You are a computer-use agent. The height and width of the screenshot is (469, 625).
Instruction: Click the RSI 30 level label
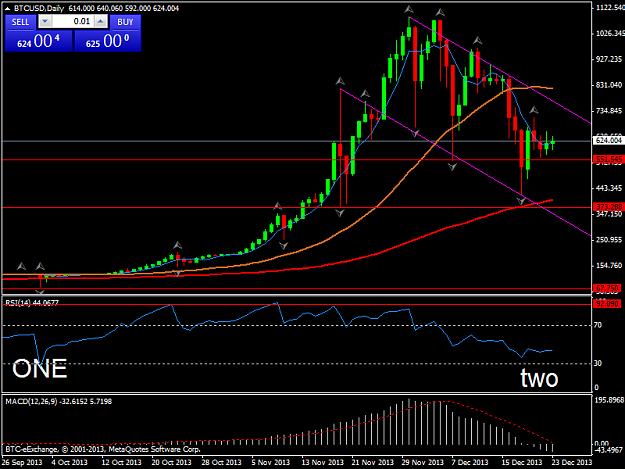click(597, 363)
